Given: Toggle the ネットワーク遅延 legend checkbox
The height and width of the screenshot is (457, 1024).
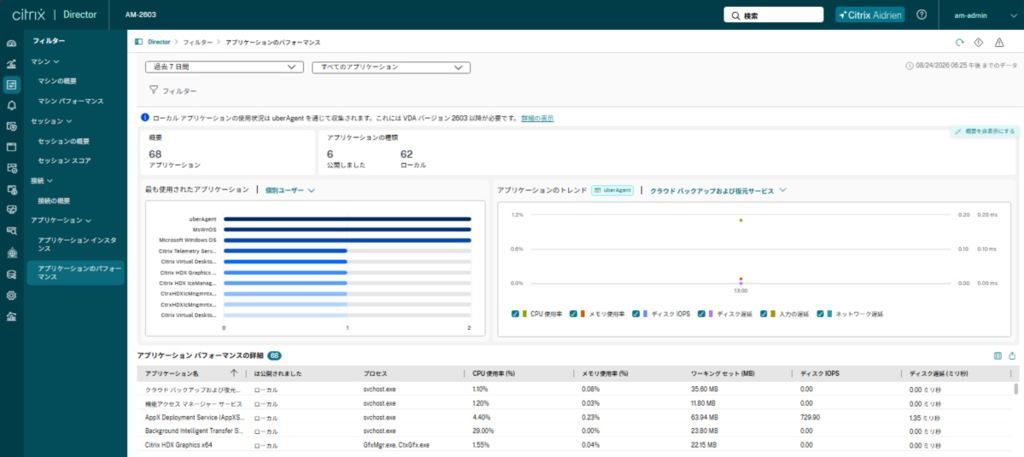Looking at the screenshot, I should tap(820, 314).
